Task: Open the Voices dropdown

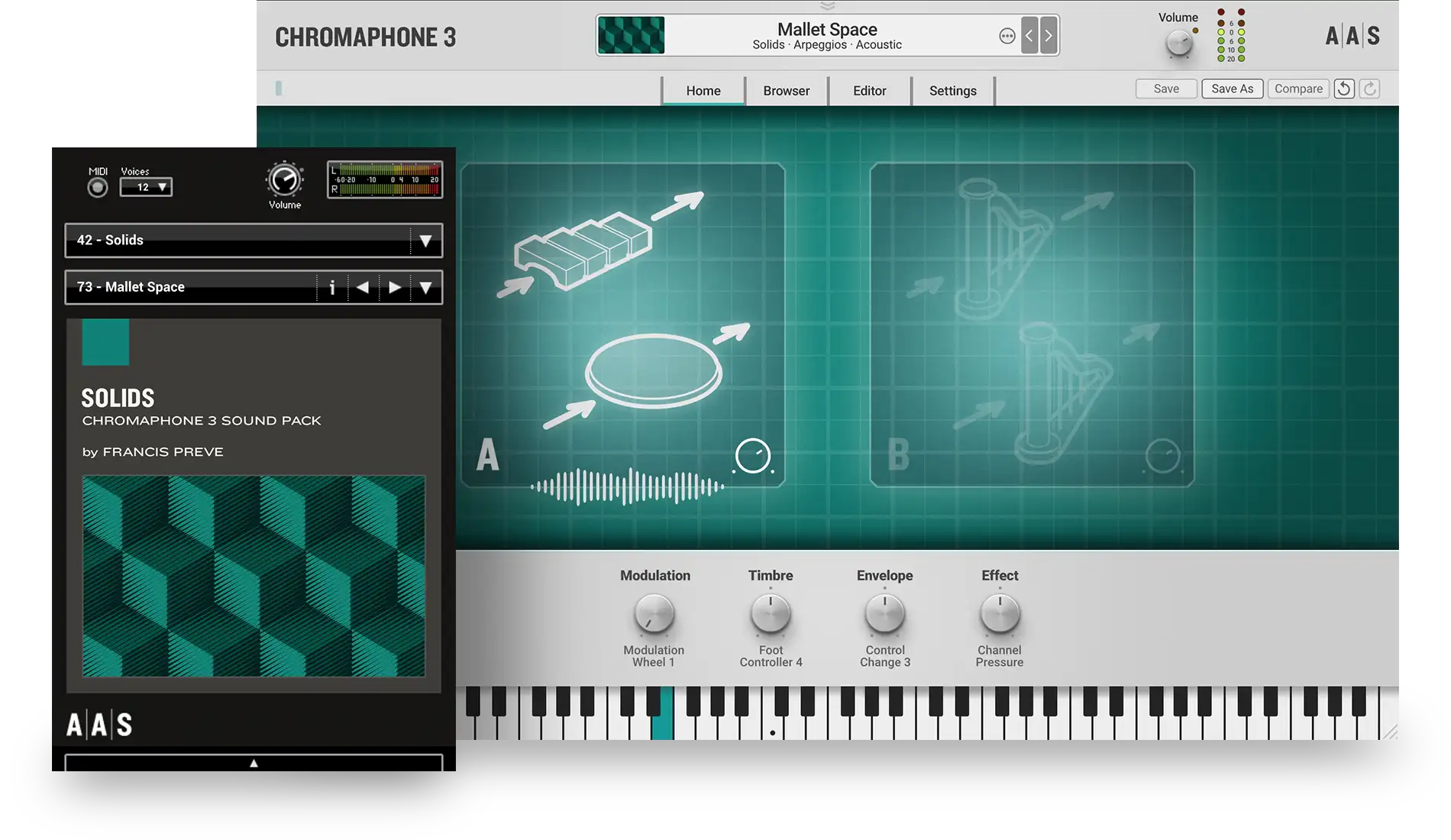Action: coord(146,187)
